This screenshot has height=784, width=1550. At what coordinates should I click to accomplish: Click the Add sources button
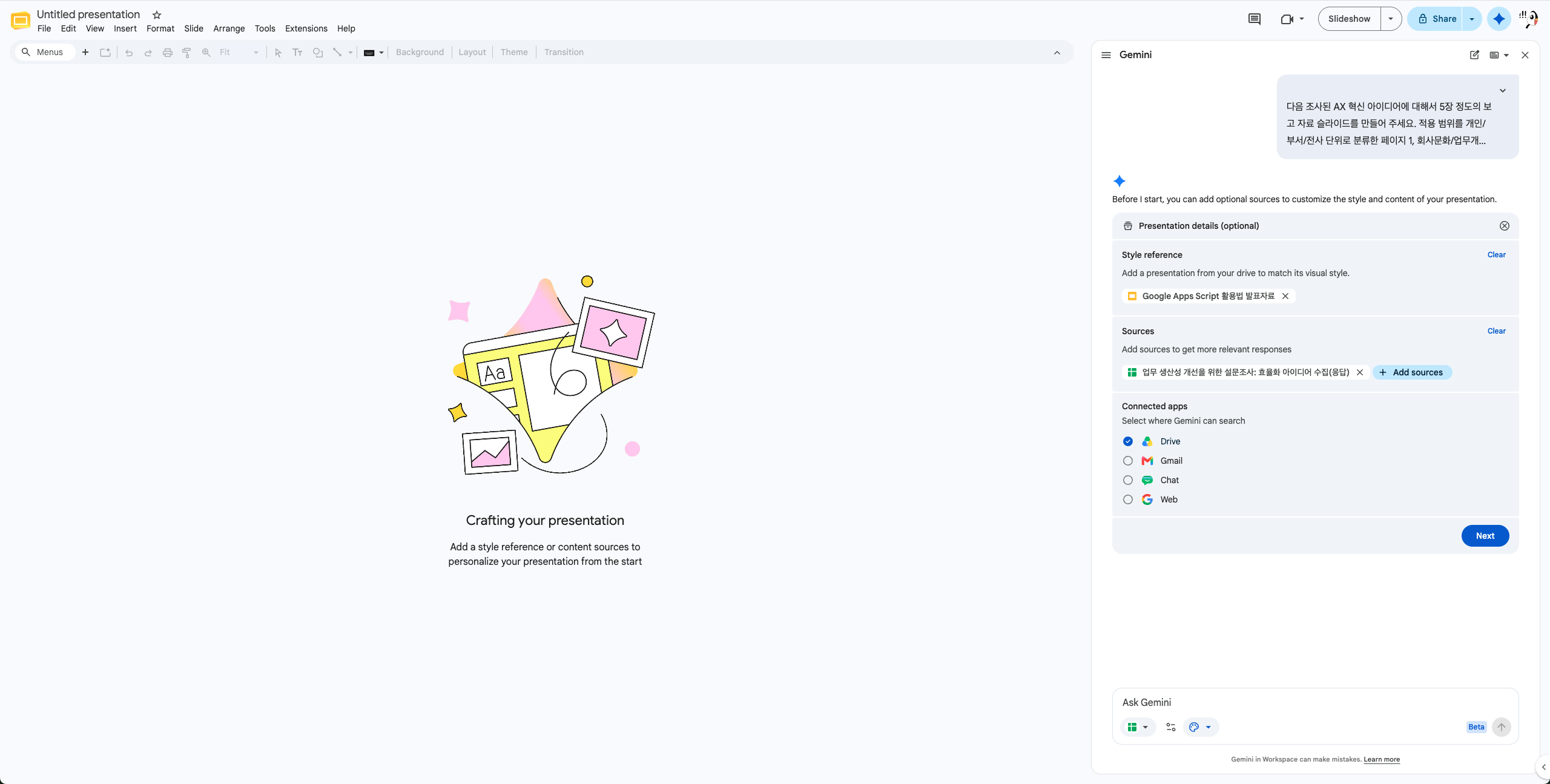pos(1412,372)
